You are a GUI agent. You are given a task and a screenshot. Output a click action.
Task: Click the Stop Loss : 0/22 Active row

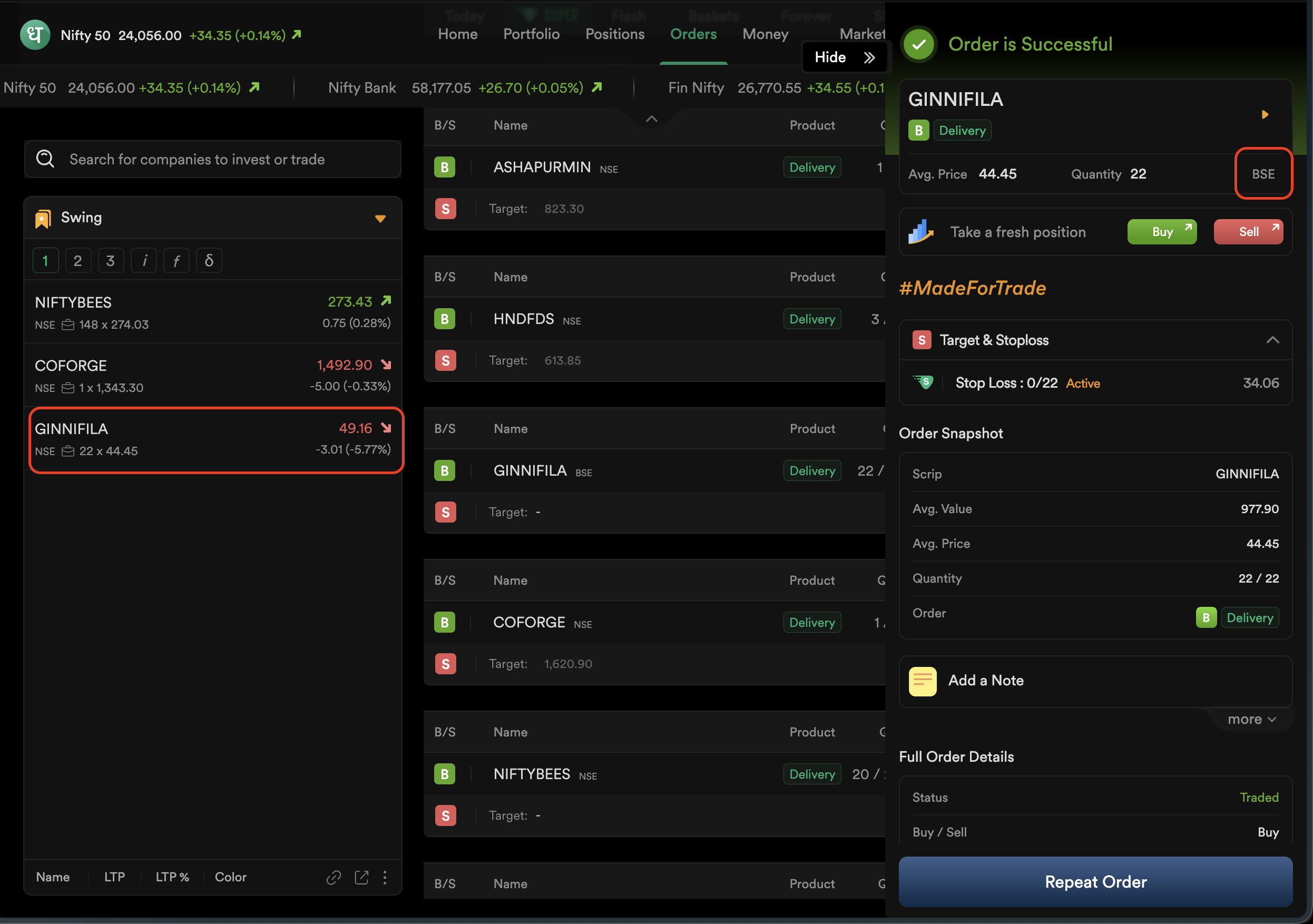[1095, 382]
